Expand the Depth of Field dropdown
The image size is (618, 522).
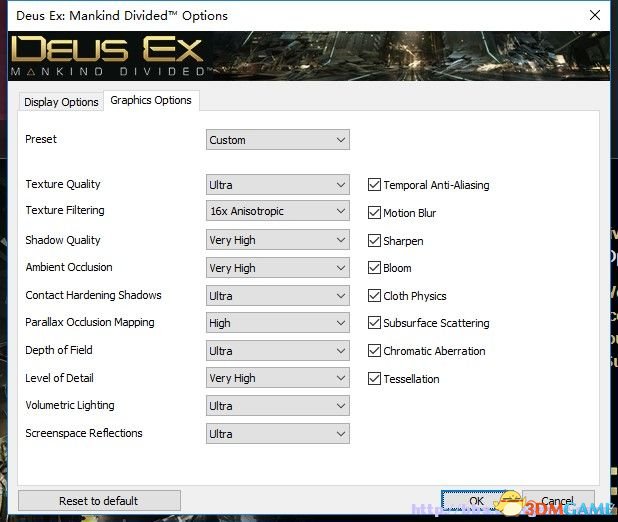click(x=277, y=350)
